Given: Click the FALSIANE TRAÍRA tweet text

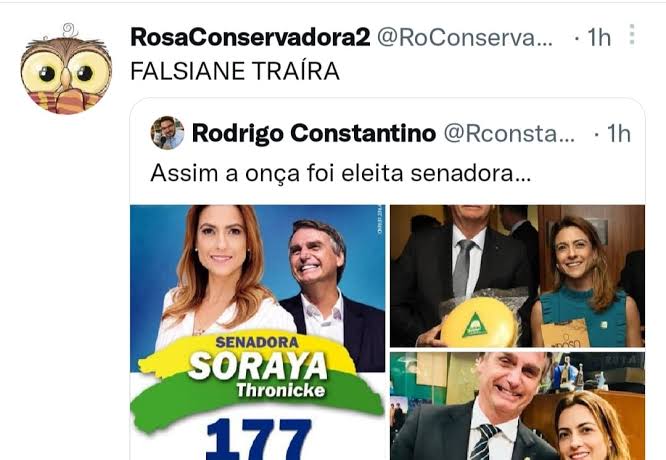Looking at the screenshot, I should (235, 71).
